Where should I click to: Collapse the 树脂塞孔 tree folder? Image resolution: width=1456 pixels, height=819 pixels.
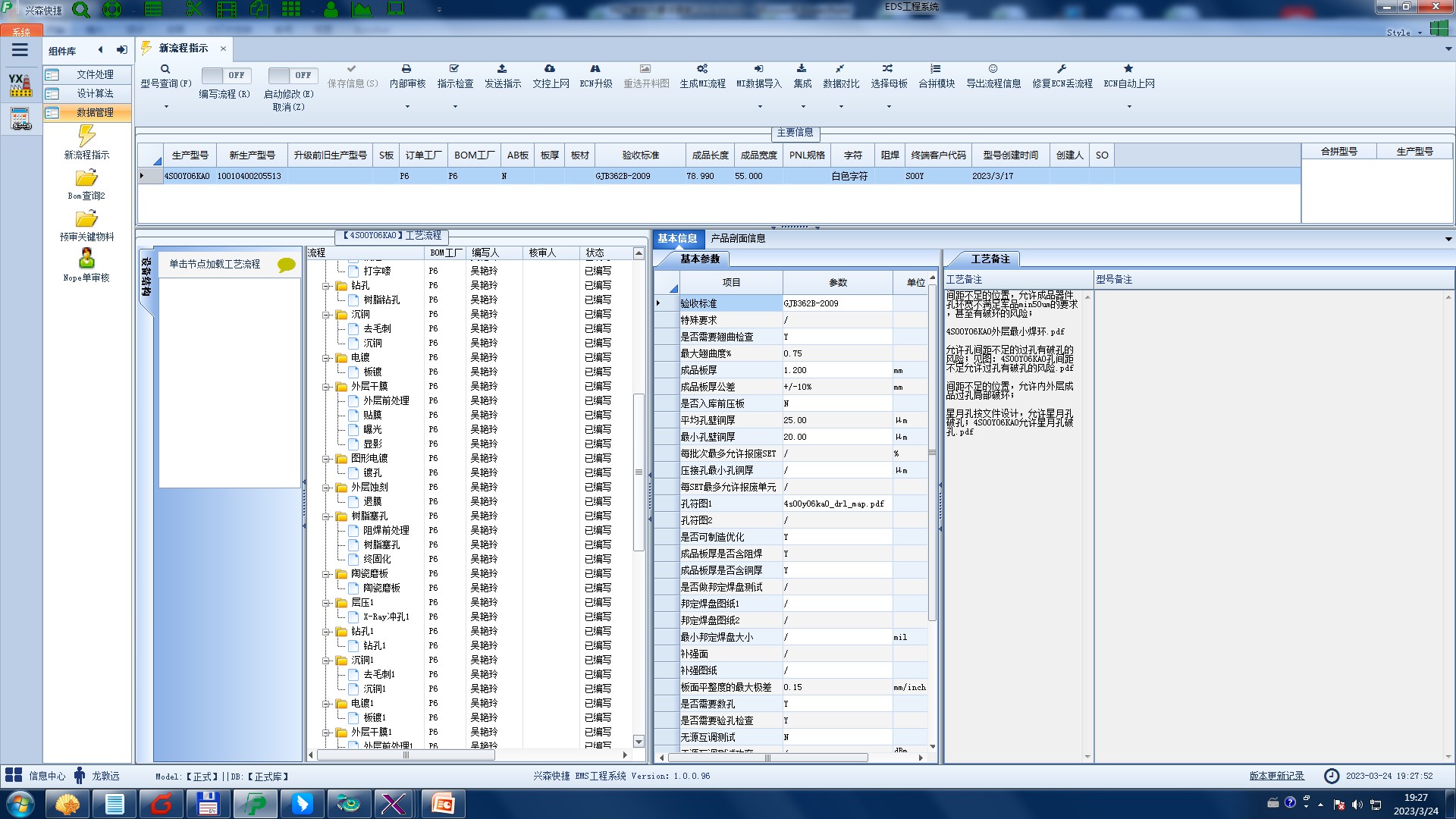click(326, 516)
